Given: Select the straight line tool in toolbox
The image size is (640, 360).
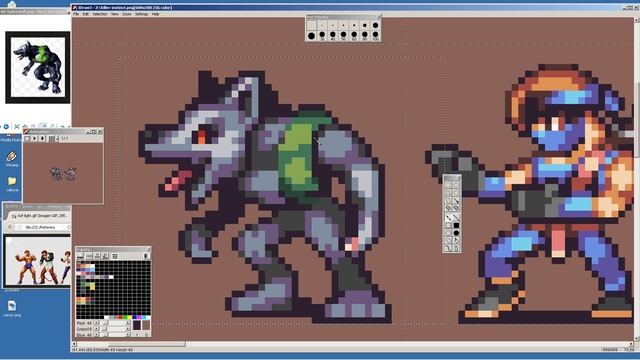Looking at the screenshot, I should click(x=456, y=217).
